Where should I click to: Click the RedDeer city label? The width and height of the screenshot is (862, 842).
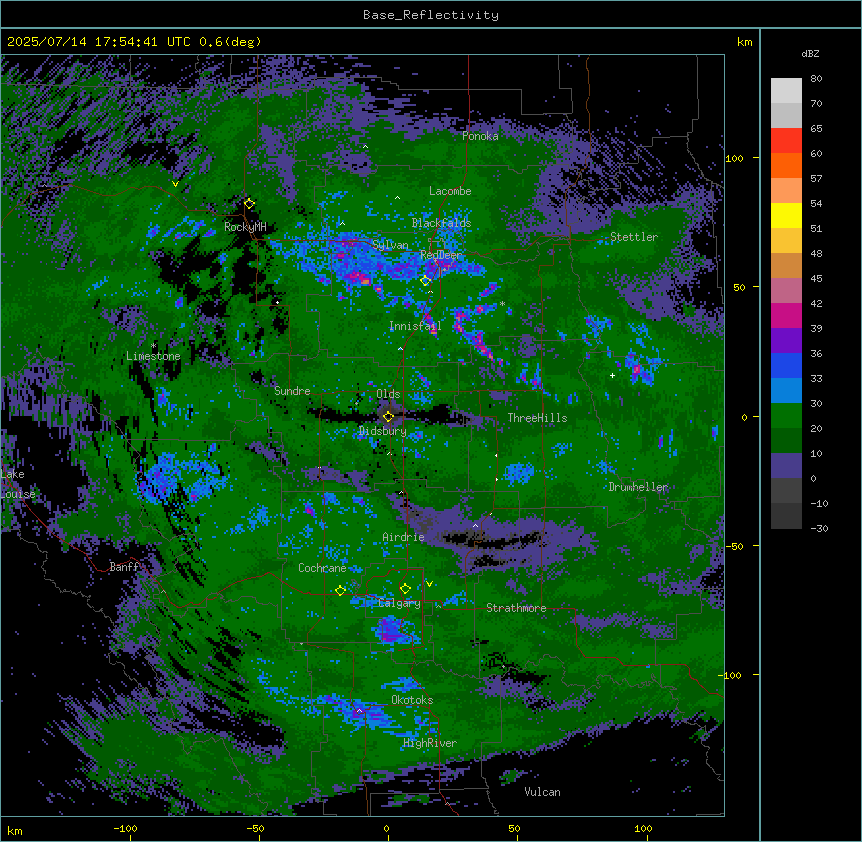pyautogui.click(x=441, y=255)
